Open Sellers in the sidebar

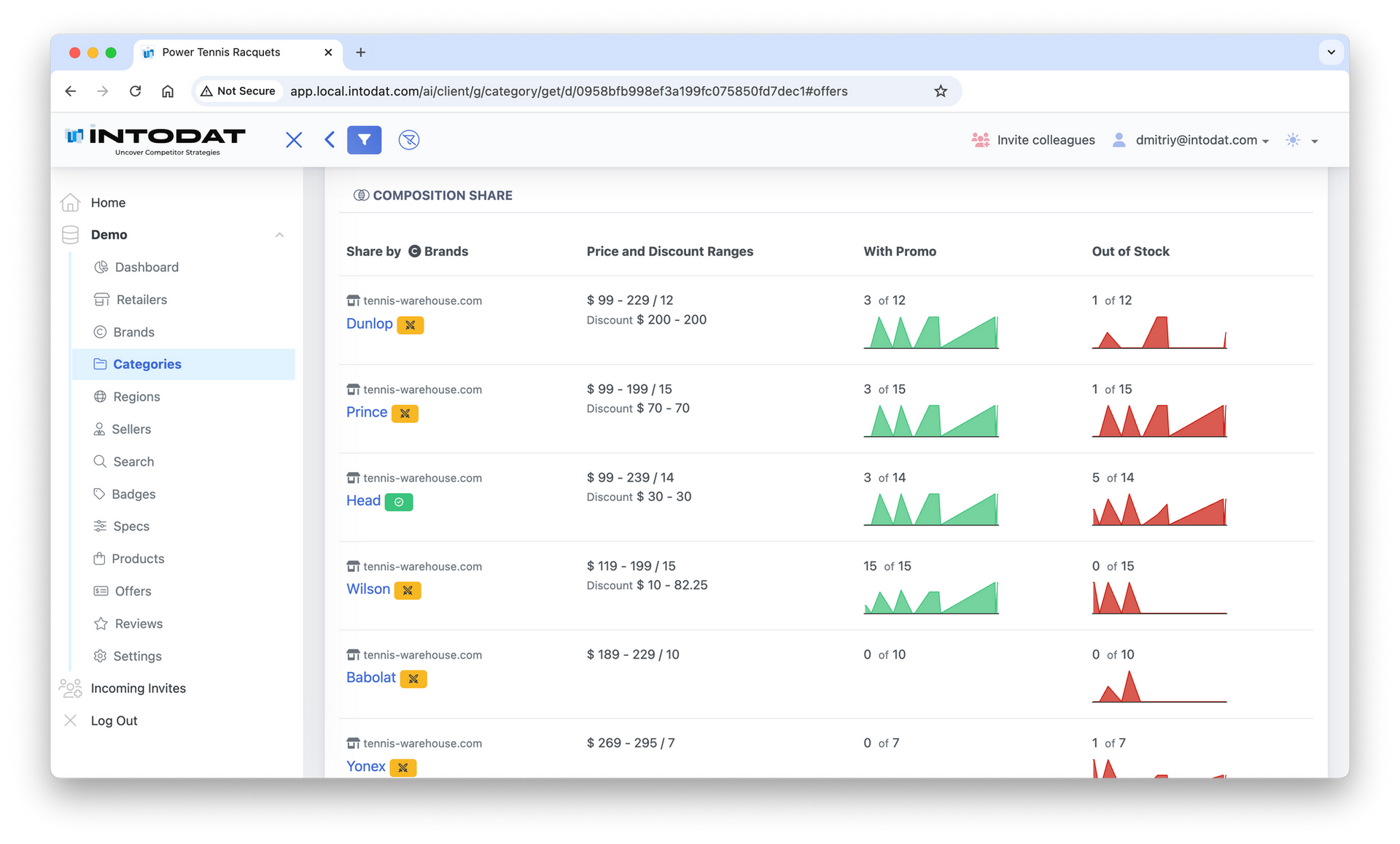coord(131,429)
